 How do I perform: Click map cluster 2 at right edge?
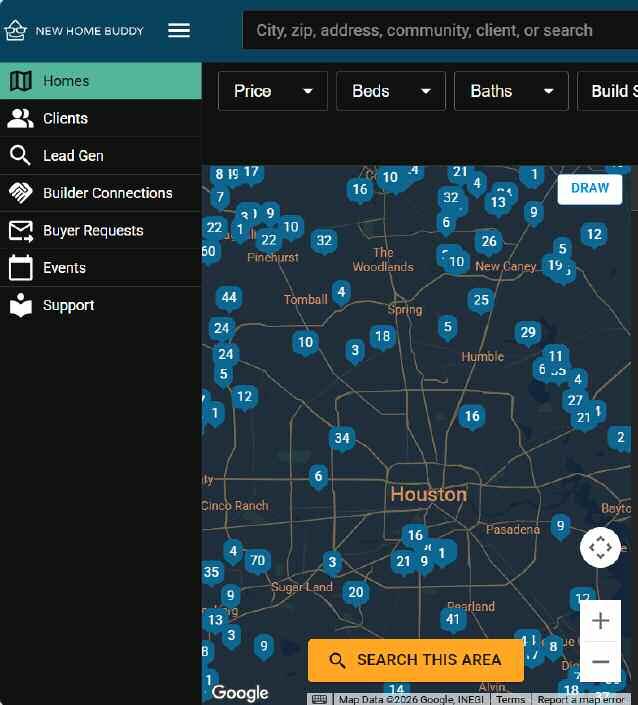point(620,437)
